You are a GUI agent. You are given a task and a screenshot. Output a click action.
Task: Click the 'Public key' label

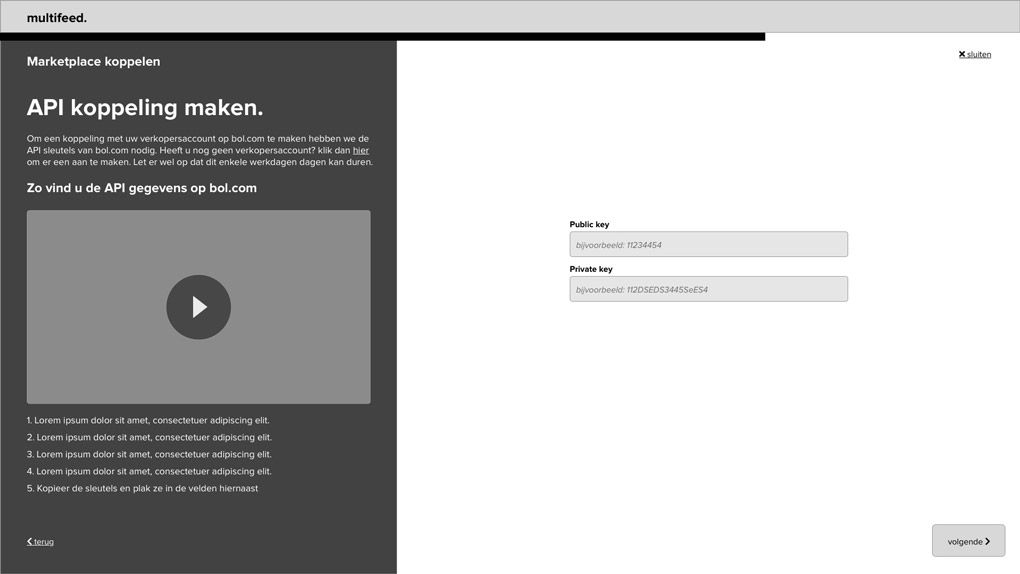click(x=589, y=225)
